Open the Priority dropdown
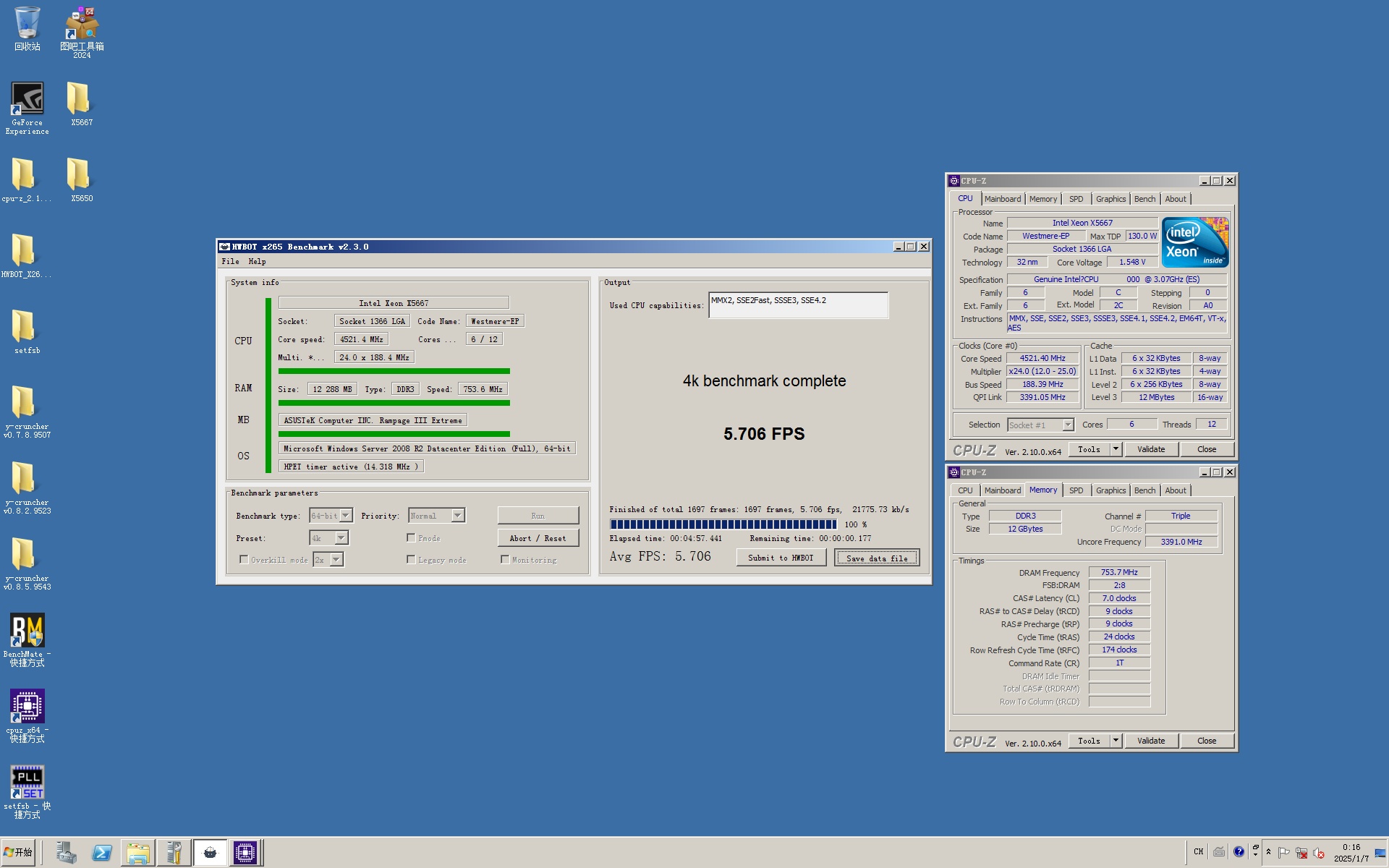1389x868 pixels. point(458,516)
